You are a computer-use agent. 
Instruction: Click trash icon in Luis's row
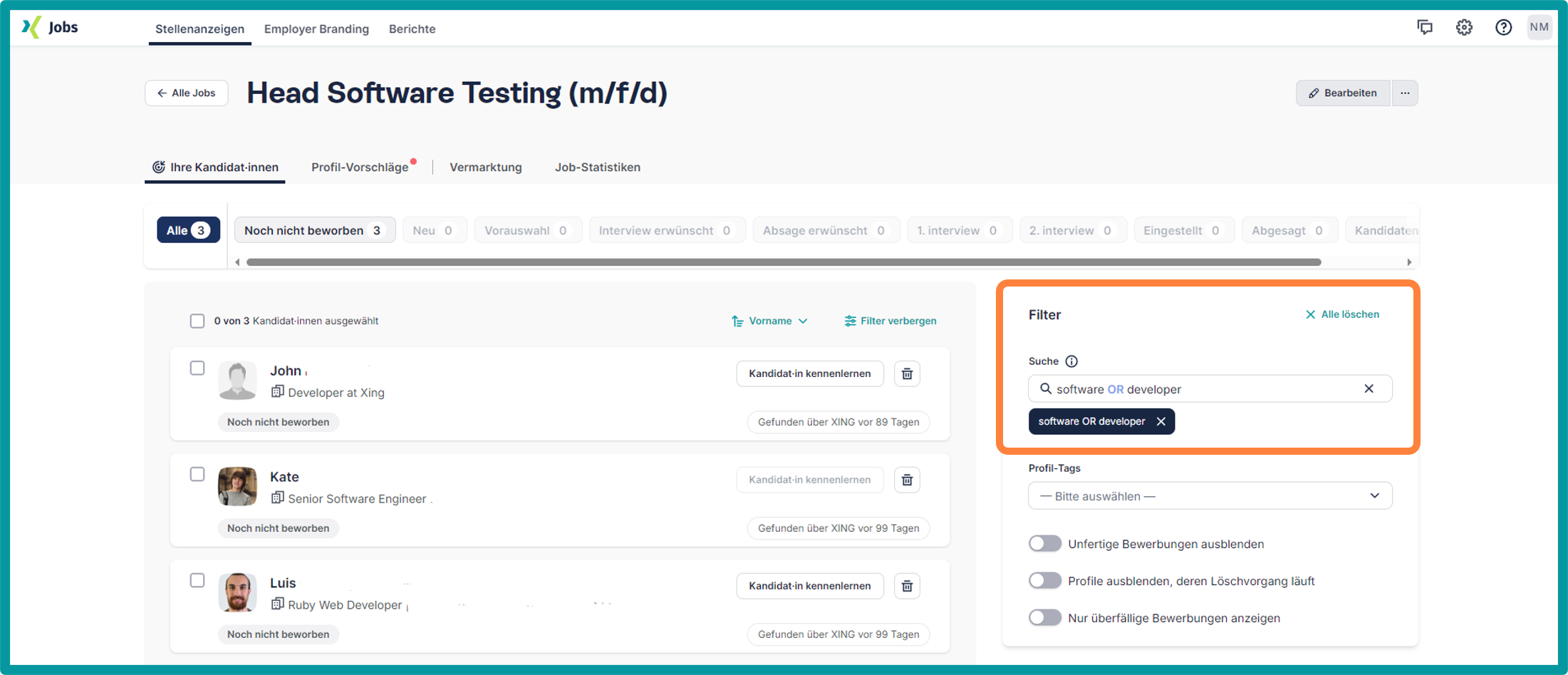pos(907,586)
